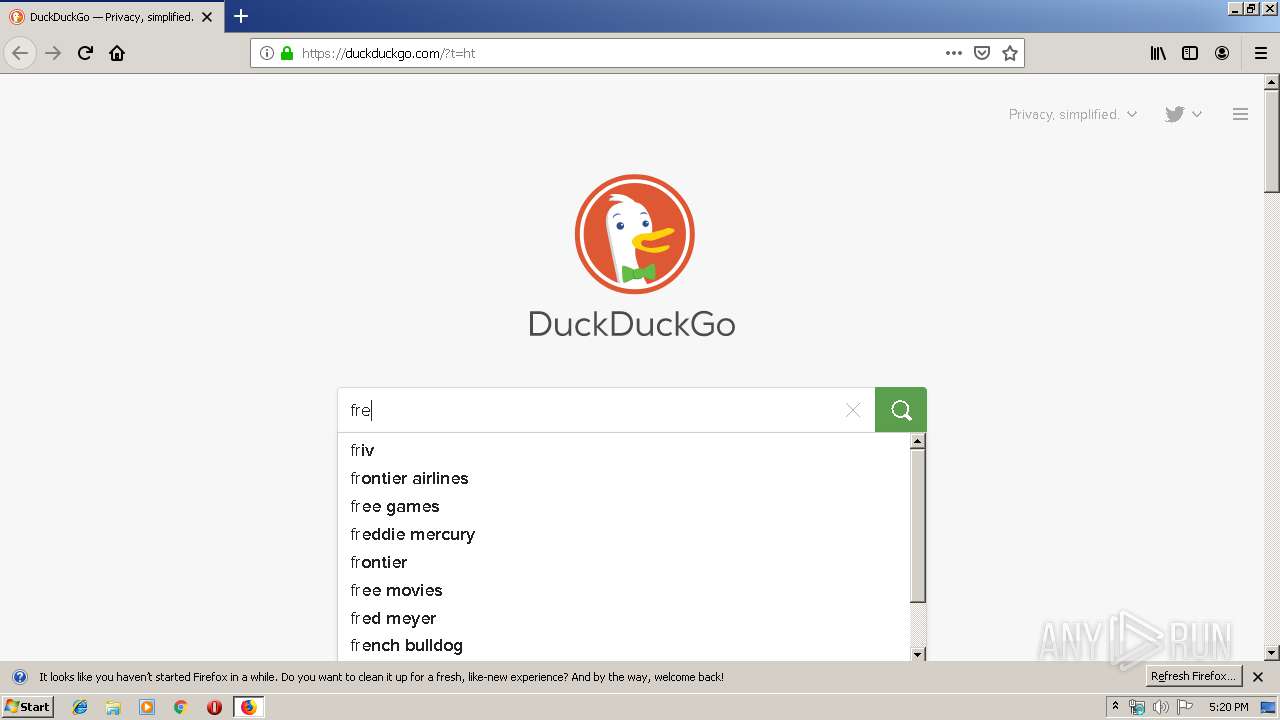Click page scrollbar up arrow

click(1272, 82)
